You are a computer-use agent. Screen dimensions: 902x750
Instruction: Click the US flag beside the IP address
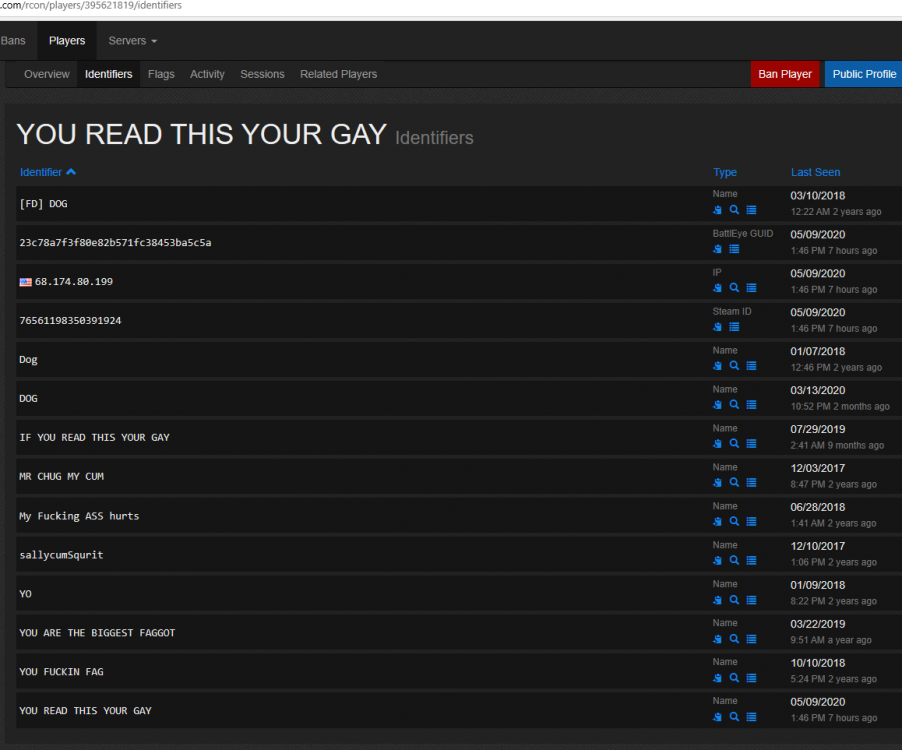[x=25, y=282]
